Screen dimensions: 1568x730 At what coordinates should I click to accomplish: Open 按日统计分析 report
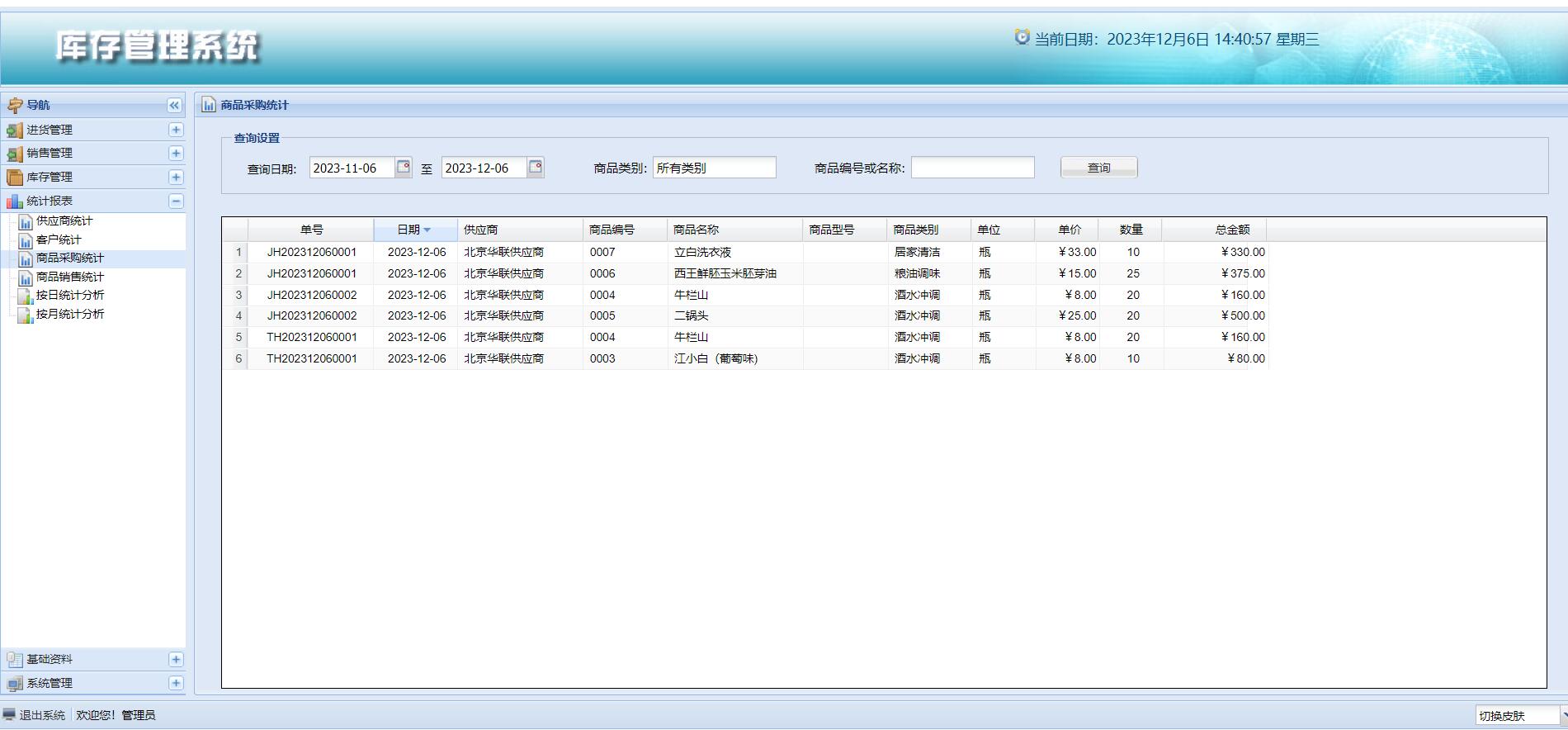pyautogui.click(x=70, y=295)
